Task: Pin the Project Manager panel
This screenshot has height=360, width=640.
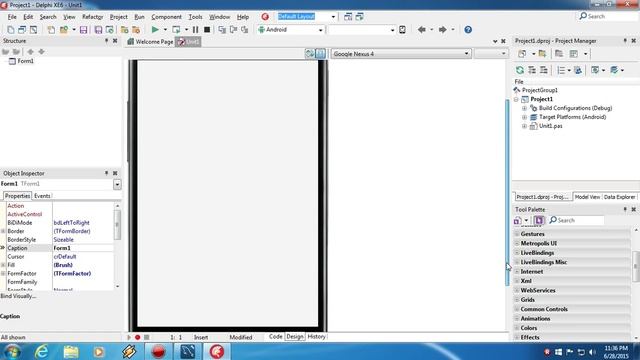Action: (x=625, y=41)
